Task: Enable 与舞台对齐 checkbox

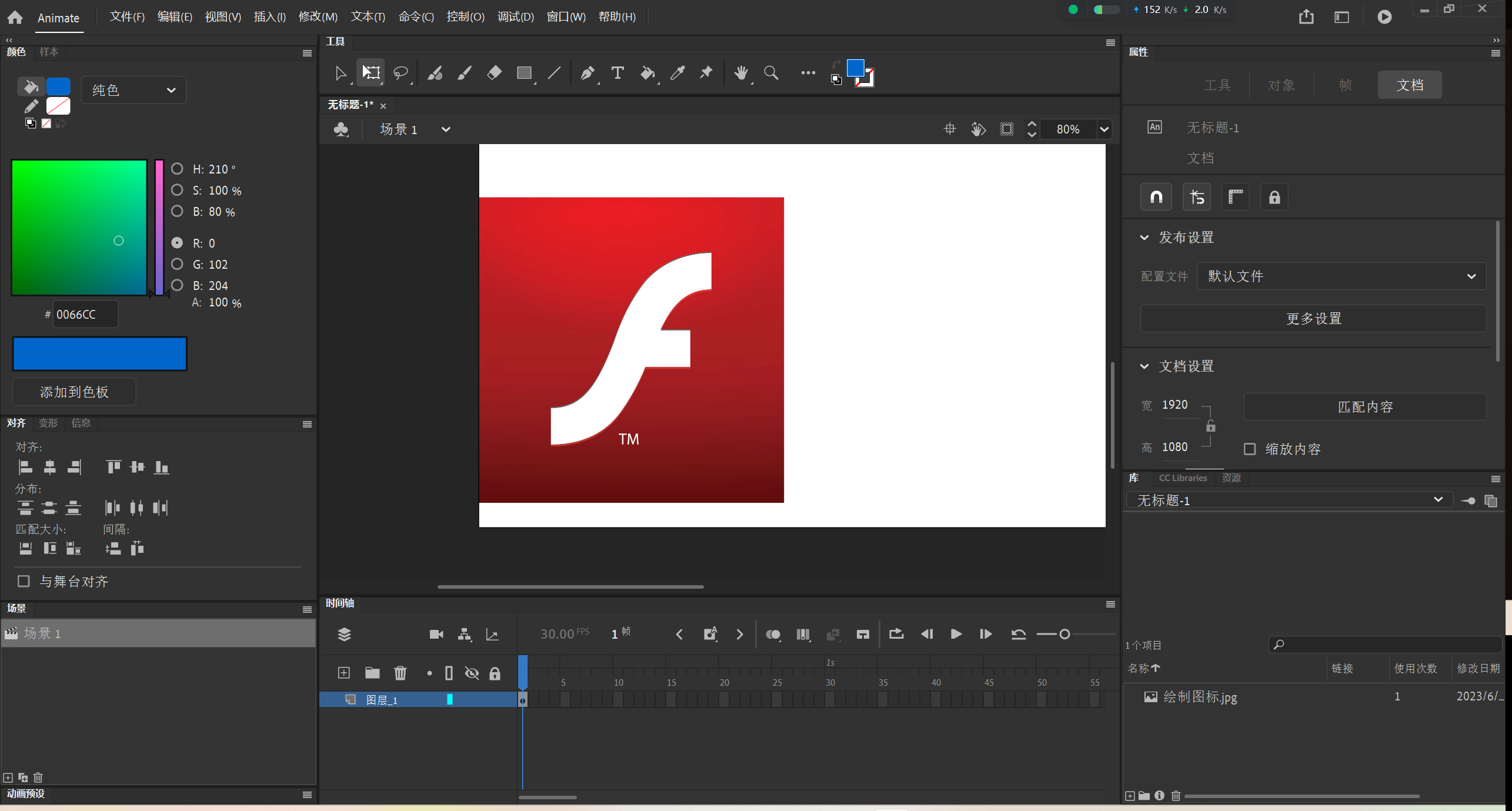Action: tap(24, 581)
